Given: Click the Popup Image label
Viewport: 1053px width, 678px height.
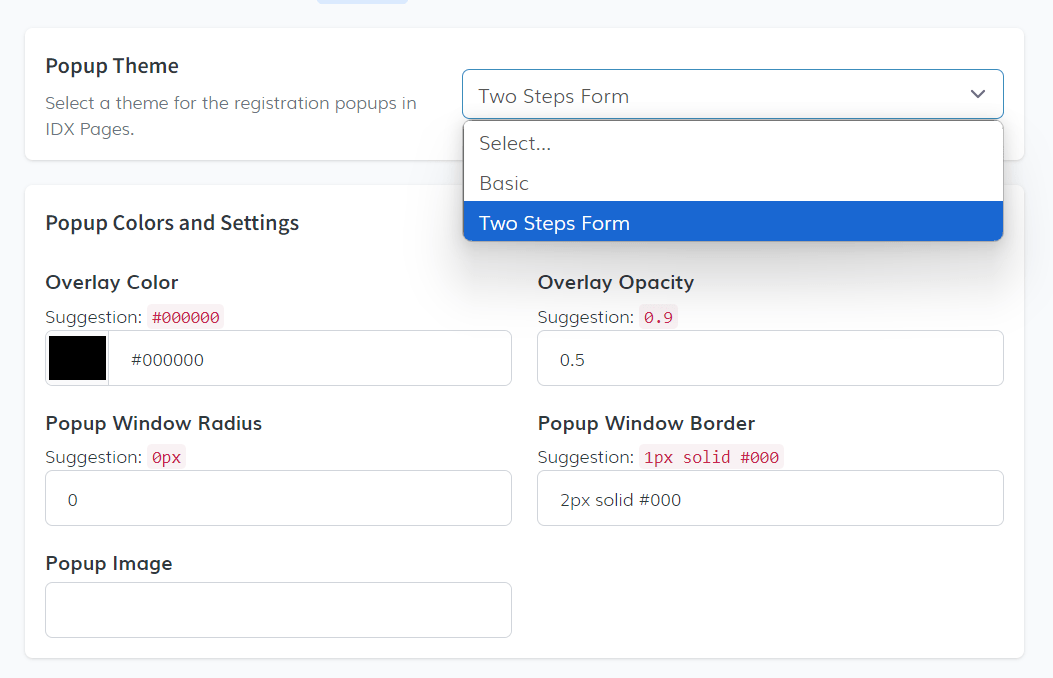Looking at the screenshot, I should [109, 563].
